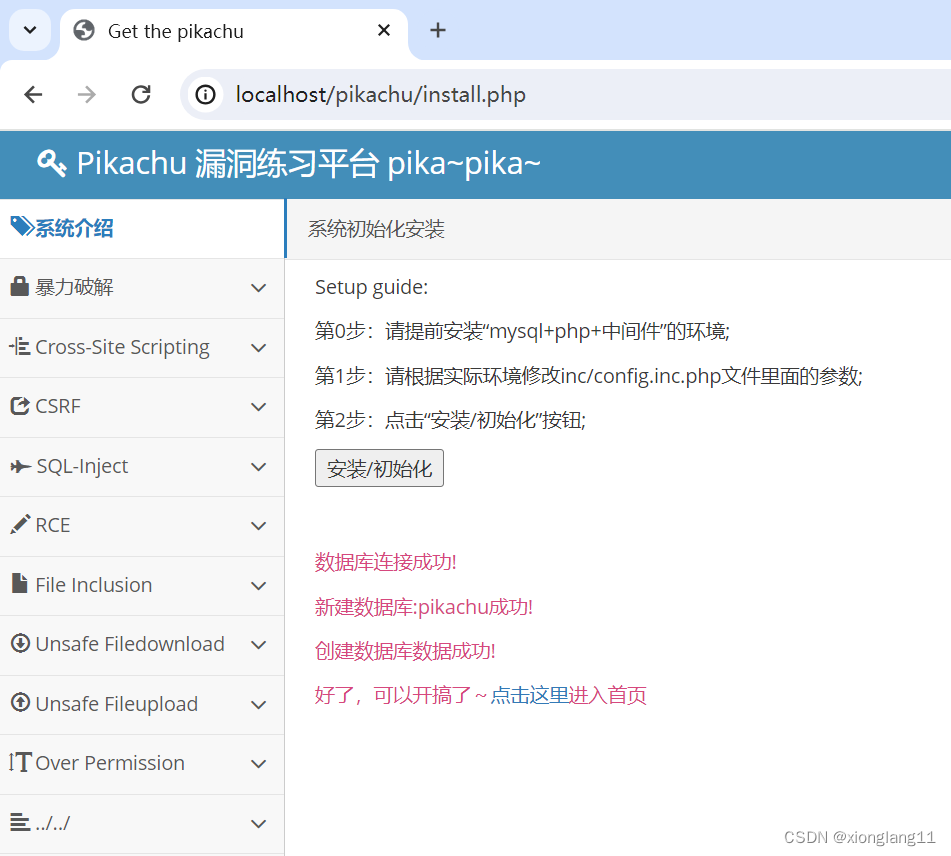
Task: Click the key icon in Pikachu header
Action: tap(52, 163)
